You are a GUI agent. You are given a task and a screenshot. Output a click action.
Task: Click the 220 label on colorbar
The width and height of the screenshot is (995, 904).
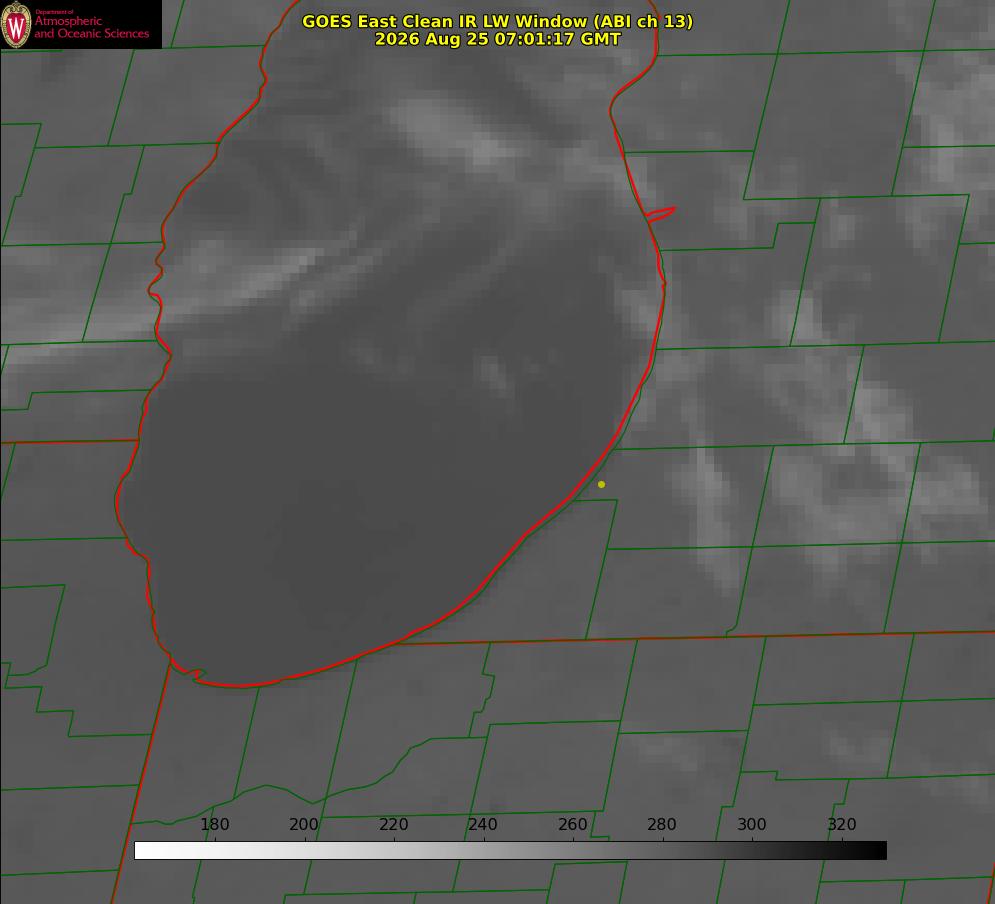(x=393, y=824)
